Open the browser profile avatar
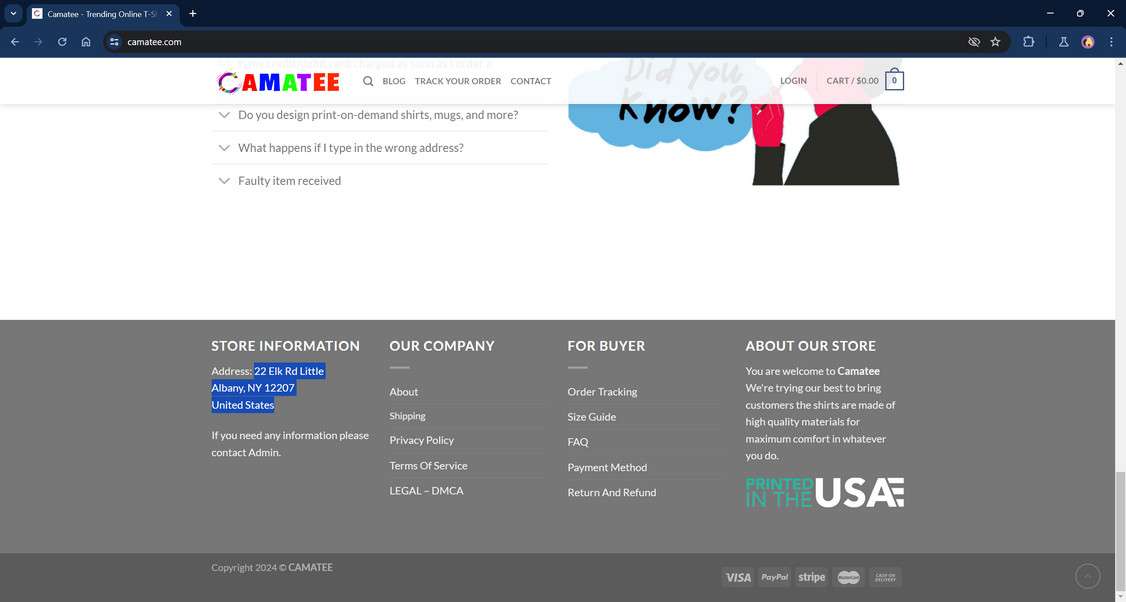The width and height of the screenshot is (1126, 602). coord(1088,42)
